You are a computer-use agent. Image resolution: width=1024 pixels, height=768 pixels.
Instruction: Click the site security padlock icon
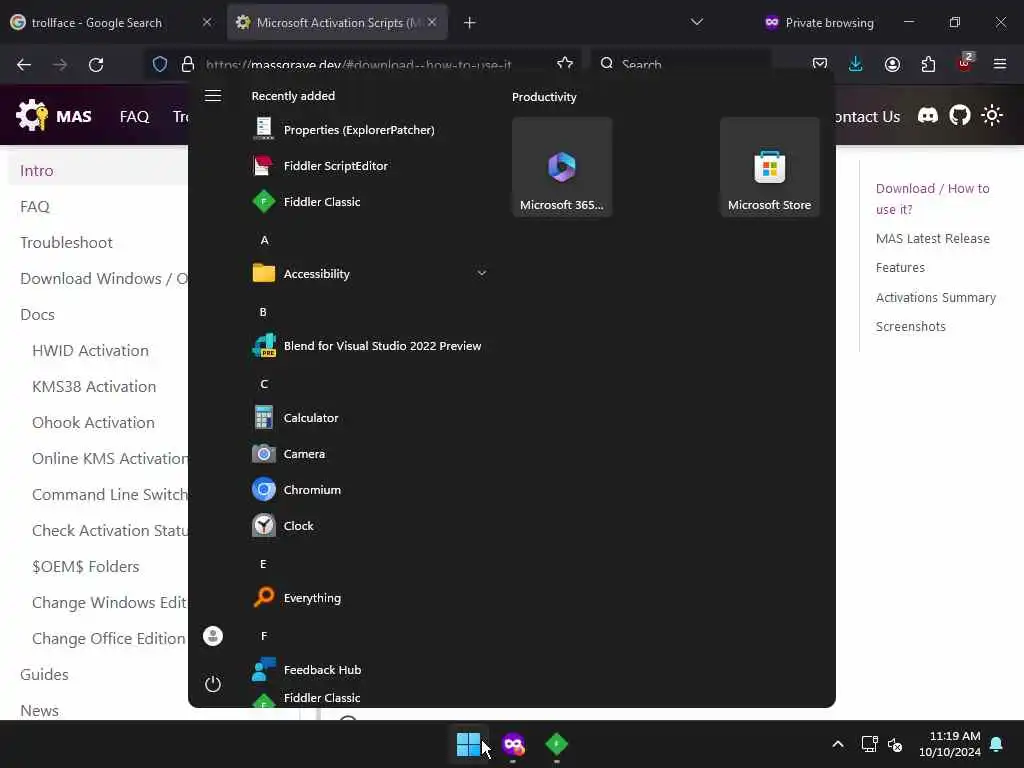point(188,65)
